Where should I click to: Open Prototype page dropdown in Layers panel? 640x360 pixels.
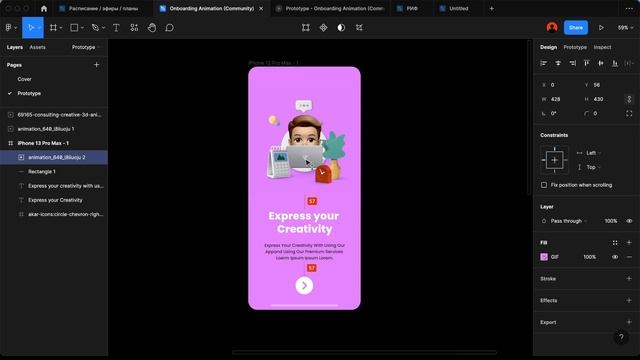tap(85, 47)
